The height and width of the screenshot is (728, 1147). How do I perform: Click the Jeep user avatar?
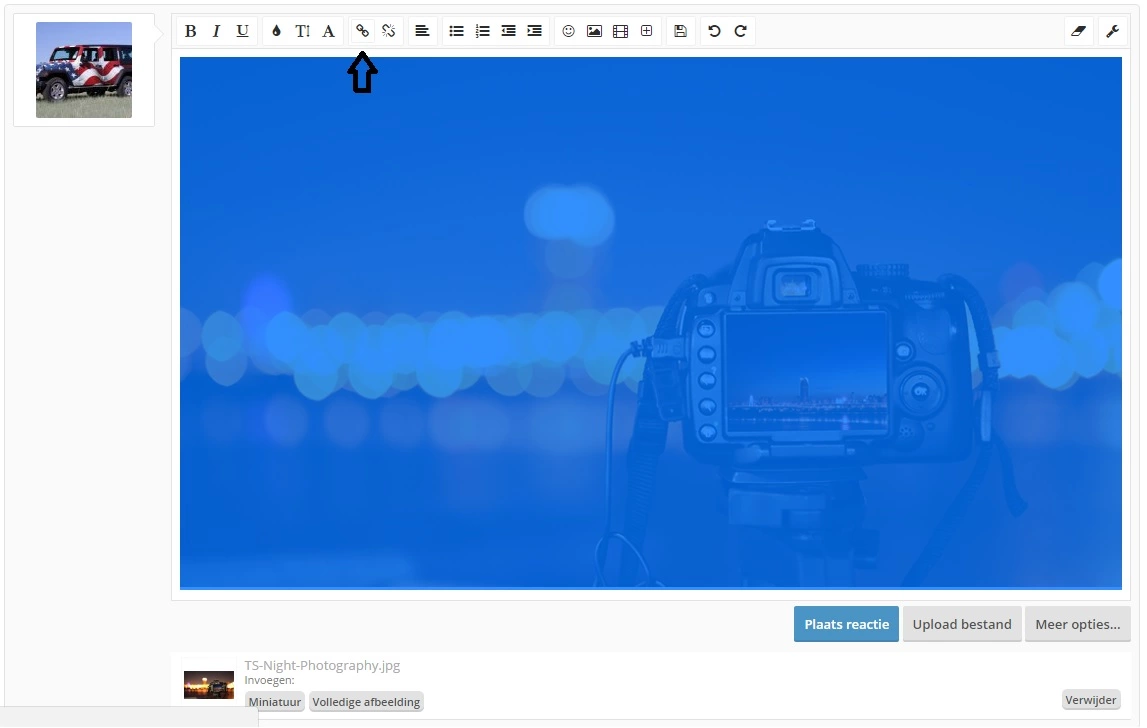[84, 70]
